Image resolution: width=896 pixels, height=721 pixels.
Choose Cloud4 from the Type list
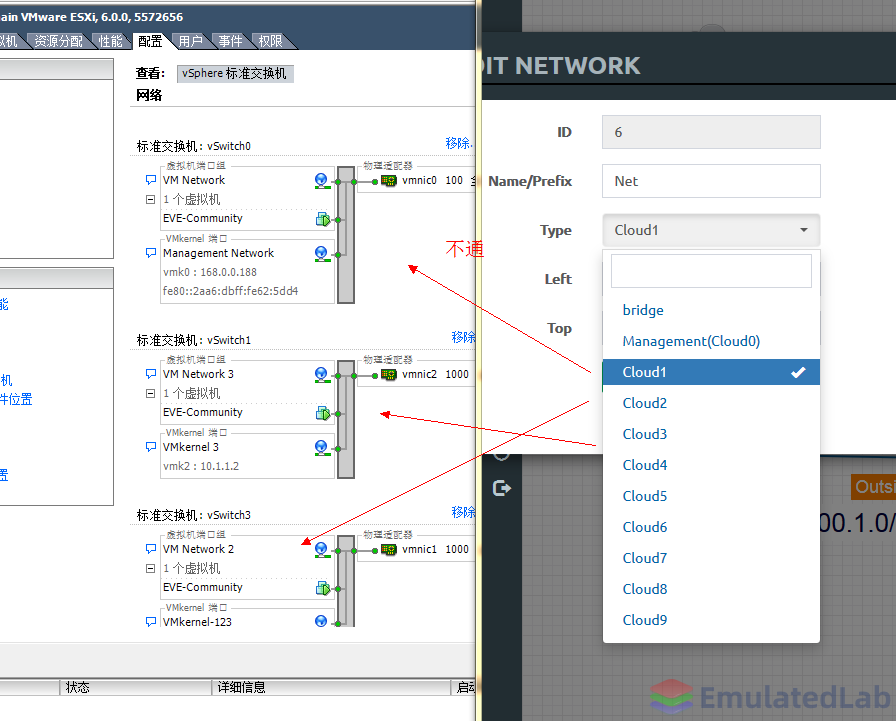711,465
